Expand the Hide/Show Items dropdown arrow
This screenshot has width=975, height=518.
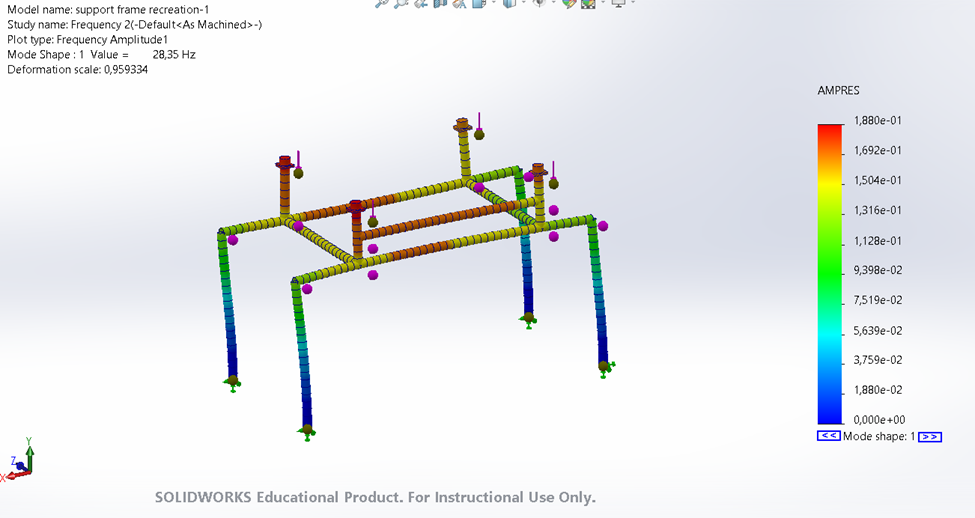tap(553, 2)
